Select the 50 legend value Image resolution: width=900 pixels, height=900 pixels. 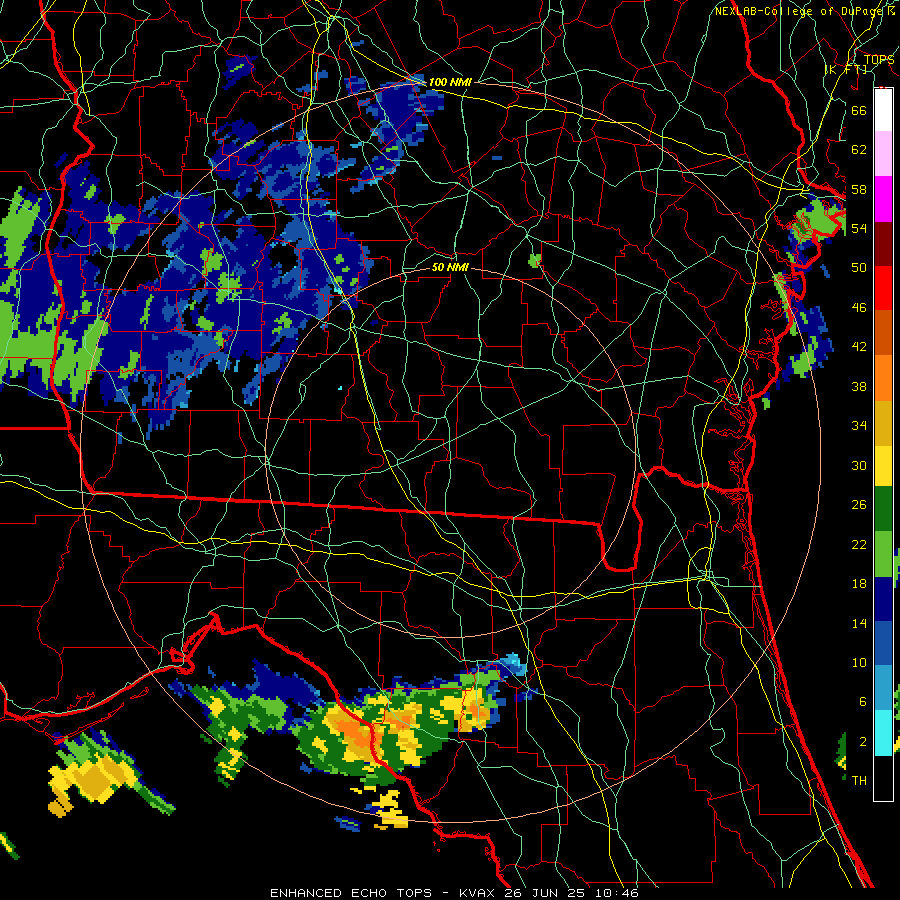pos(859,267)
